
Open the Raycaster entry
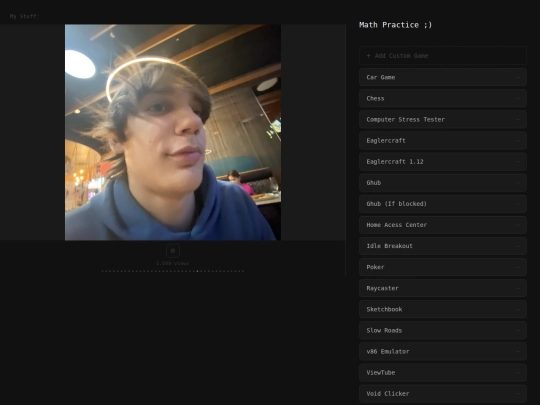(x=443, y=288)
